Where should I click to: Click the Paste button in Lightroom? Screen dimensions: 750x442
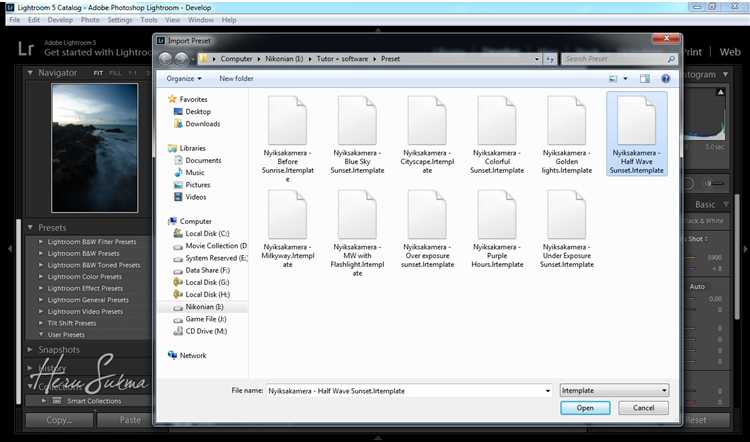pyautogui.click(x=125, y=420)
